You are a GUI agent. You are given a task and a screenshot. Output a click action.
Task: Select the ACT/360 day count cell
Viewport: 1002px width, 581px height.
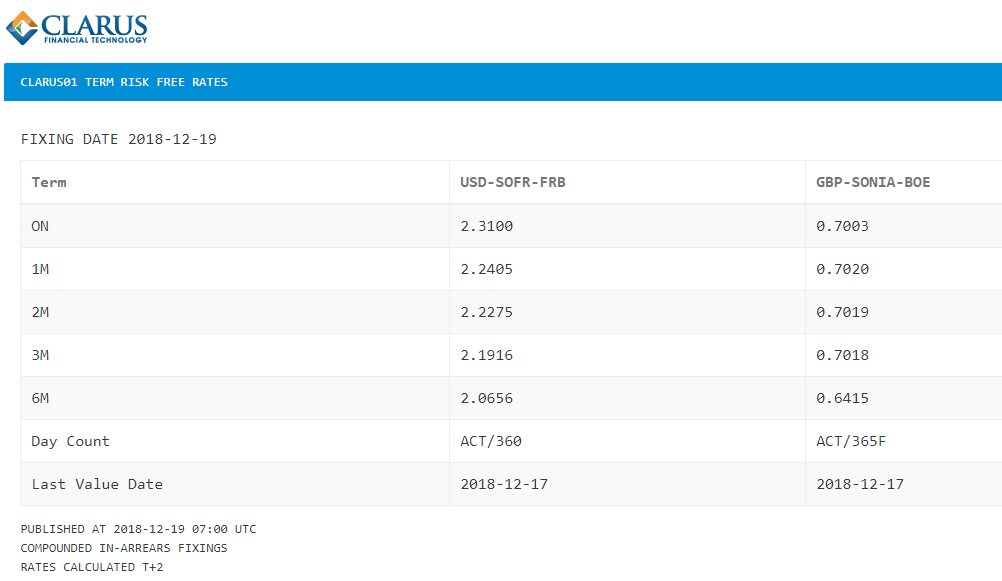tap(491, 441)
